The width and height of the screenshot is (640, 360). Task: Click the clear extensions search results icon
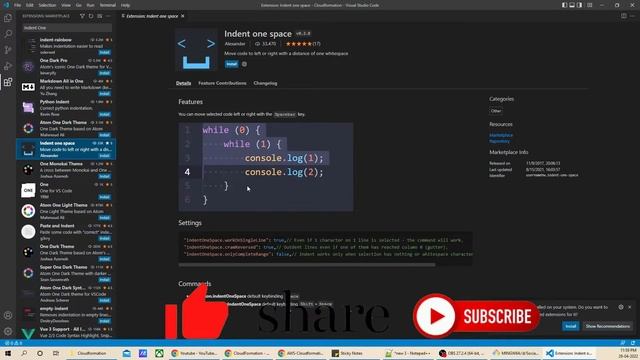click(x=100, y=16)
